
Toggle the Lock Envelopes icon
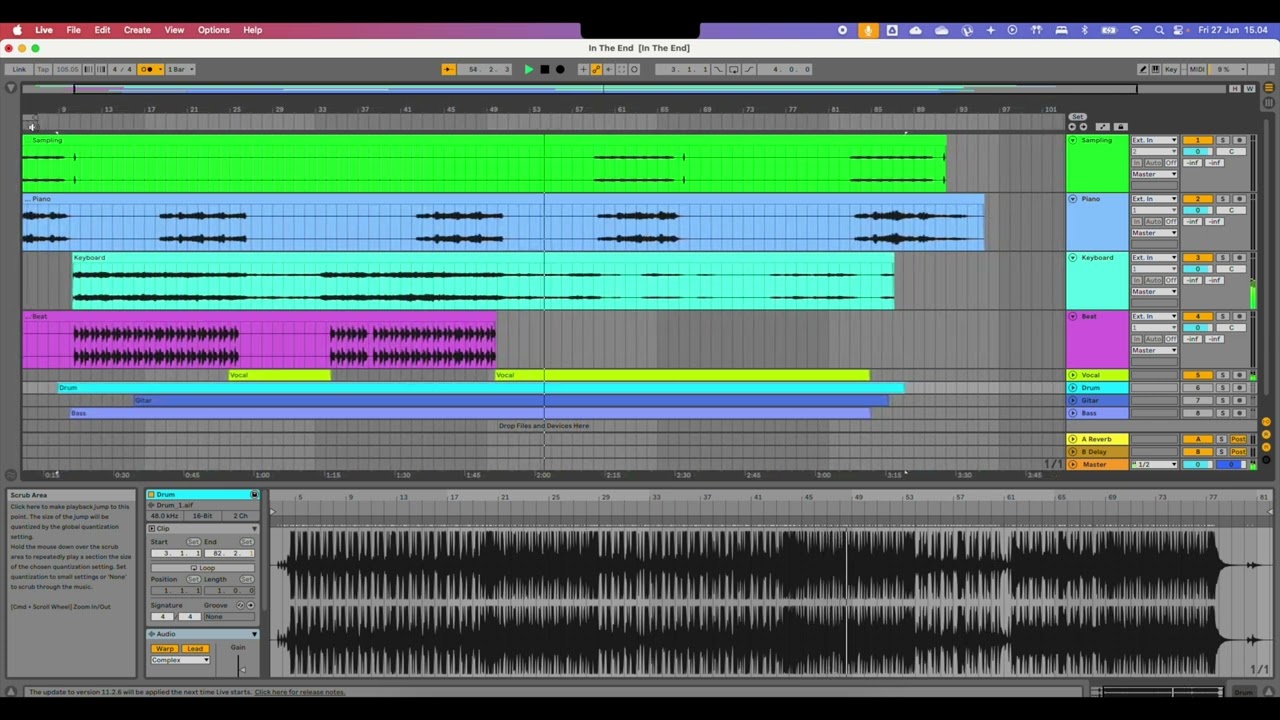pos(1120,127)
